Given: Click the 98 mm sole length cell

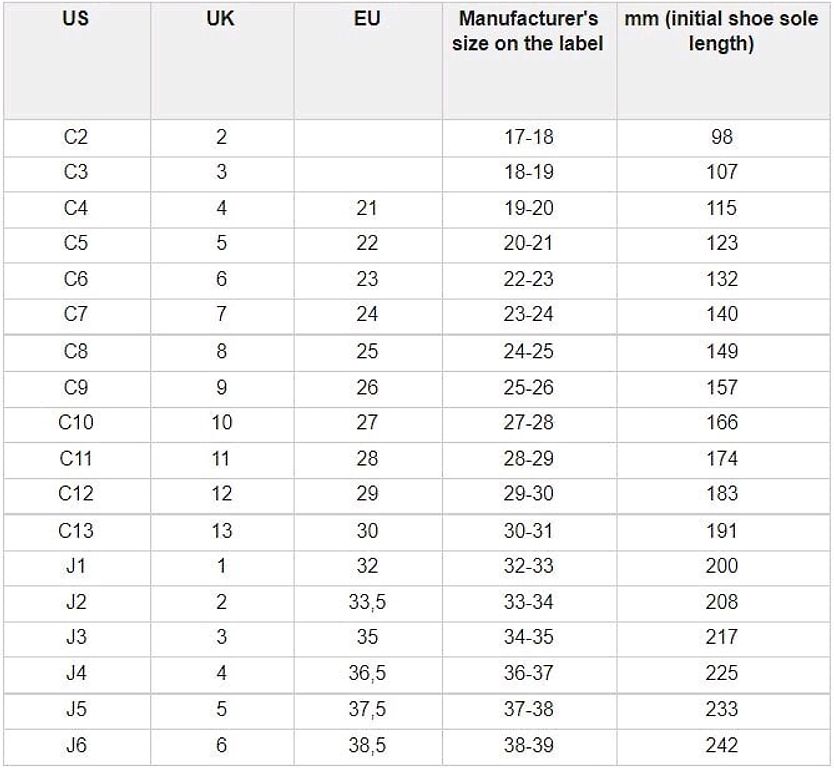Looking at the screenshot, I should click(722, 137).
